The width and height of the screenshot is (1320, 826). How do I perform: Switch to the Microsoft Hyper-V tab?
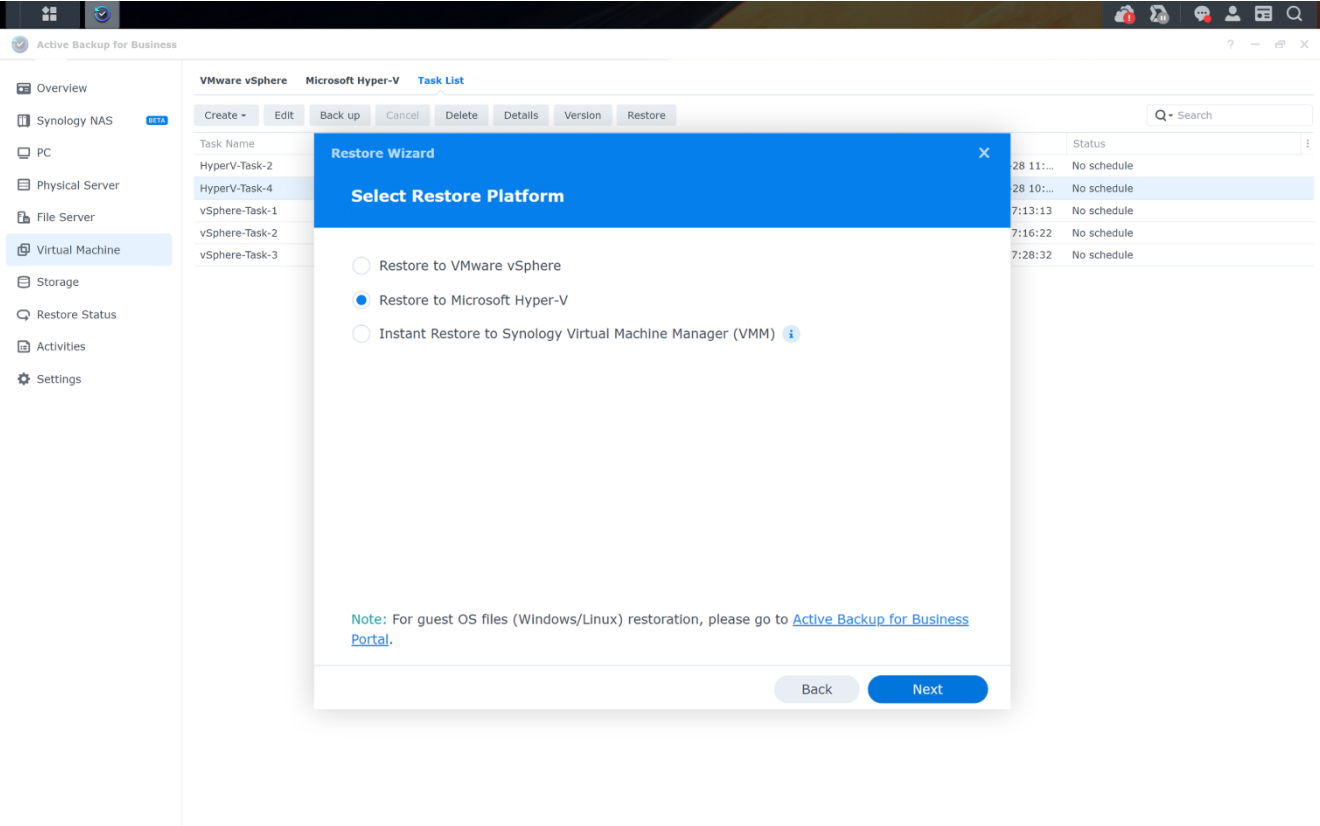pyautogui.click(x=352, y=80)
